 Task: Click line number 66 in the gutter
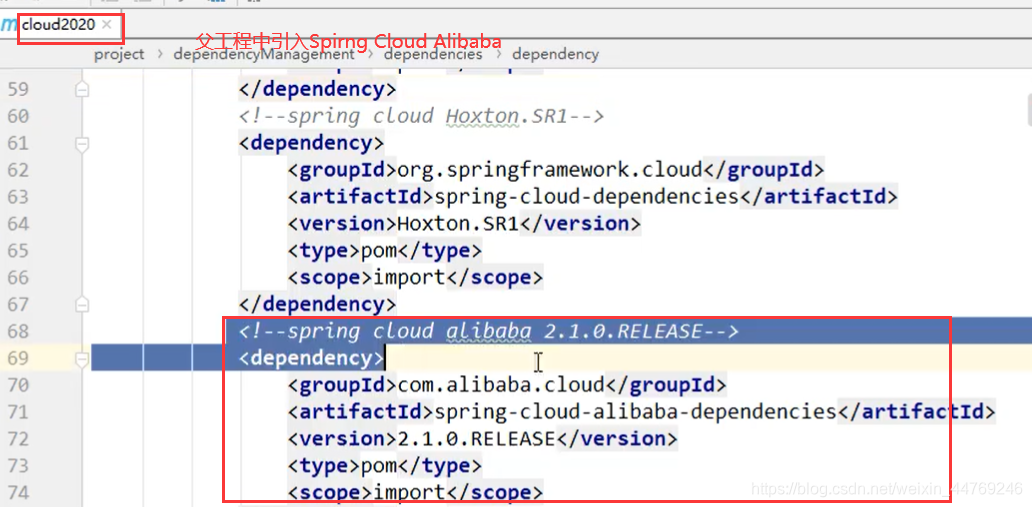coord(17,278)
